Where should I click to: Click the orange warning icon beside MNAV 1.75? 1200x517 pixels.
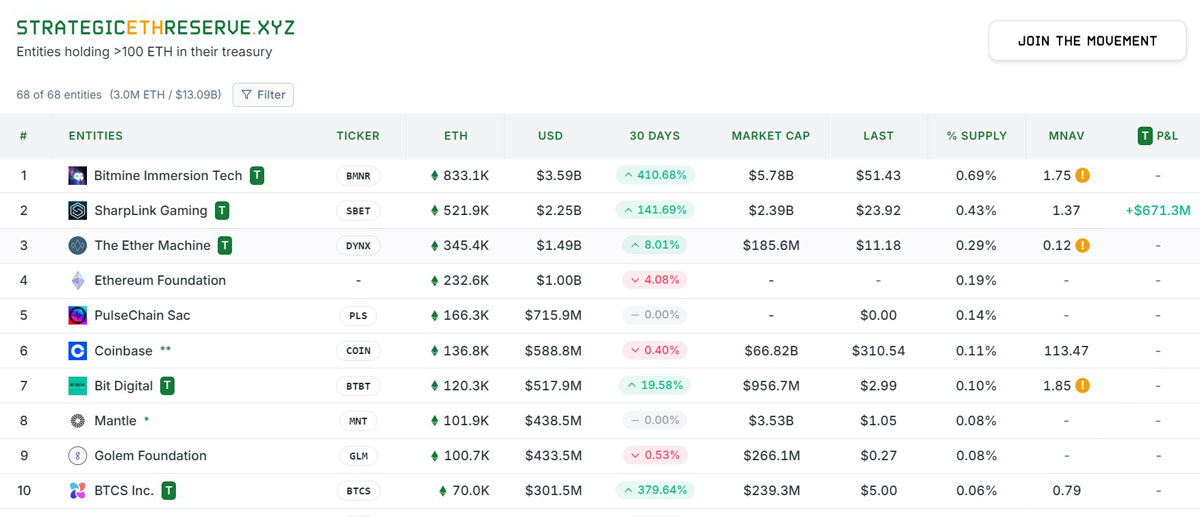pyautogui.click(x=1082, y=176)
